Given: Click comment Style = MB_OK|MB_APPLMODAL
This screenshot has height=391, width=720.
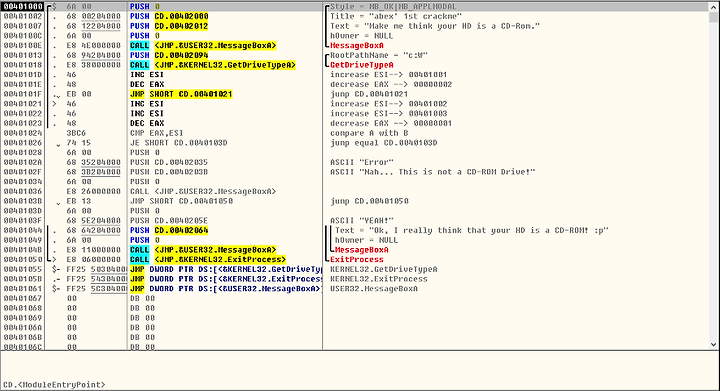Looking at the screenshot, I should 393,6.
